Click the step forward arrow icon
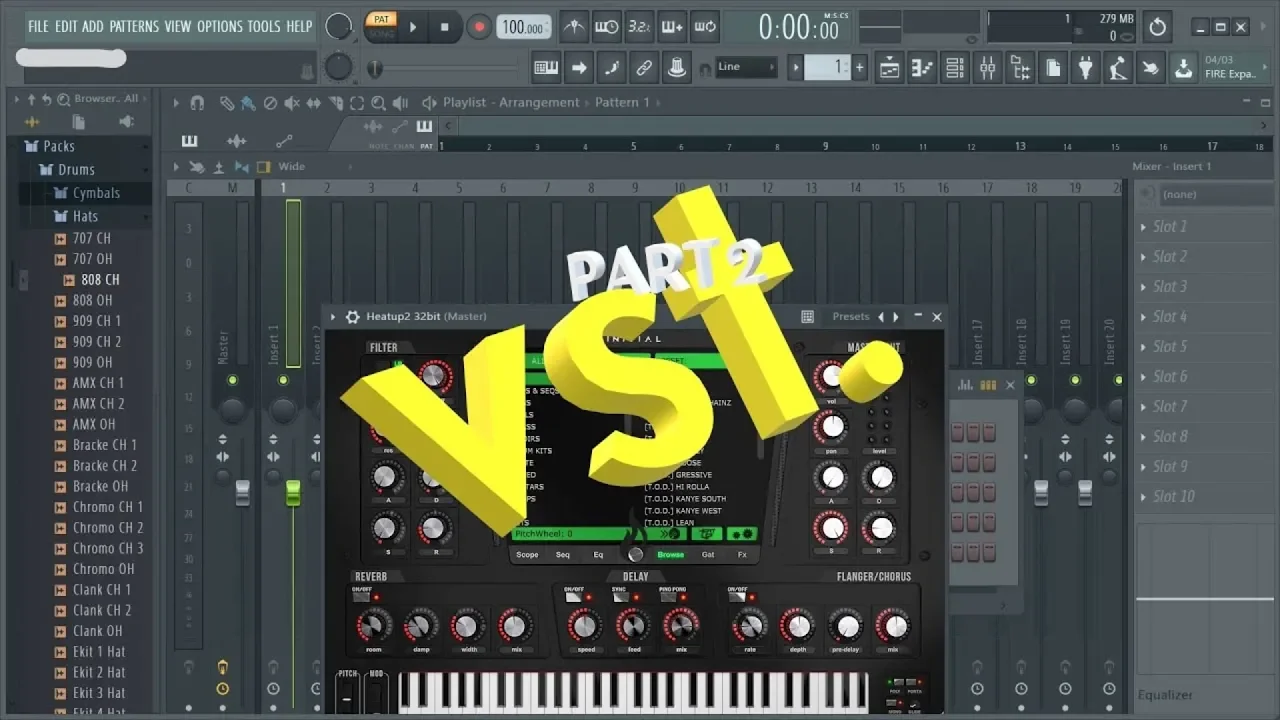The height and width of the screenshot is (720, 1280). pos(578,68)
